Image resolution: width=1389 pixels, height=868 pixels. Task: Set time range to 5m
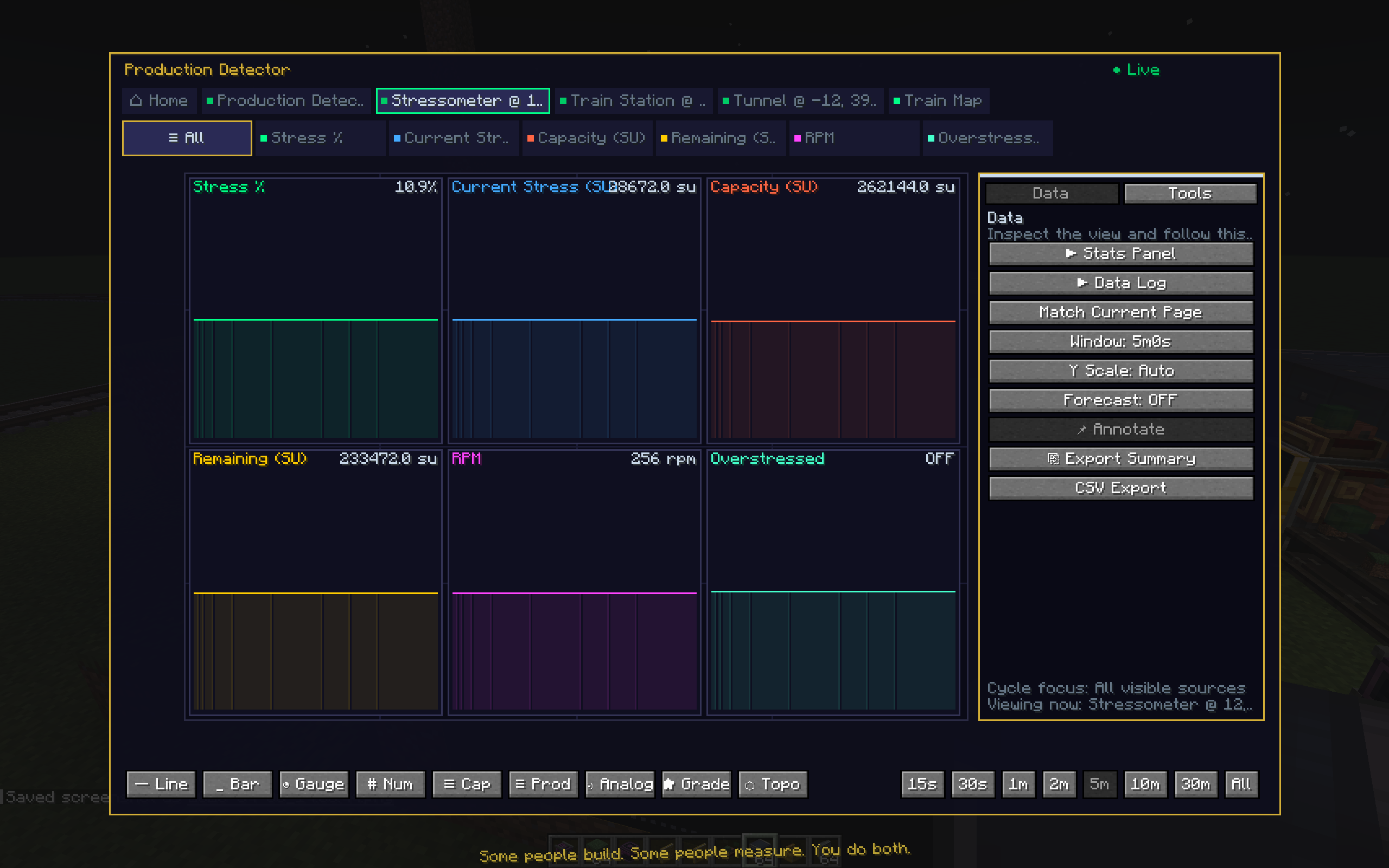[x=1100, y=784]
